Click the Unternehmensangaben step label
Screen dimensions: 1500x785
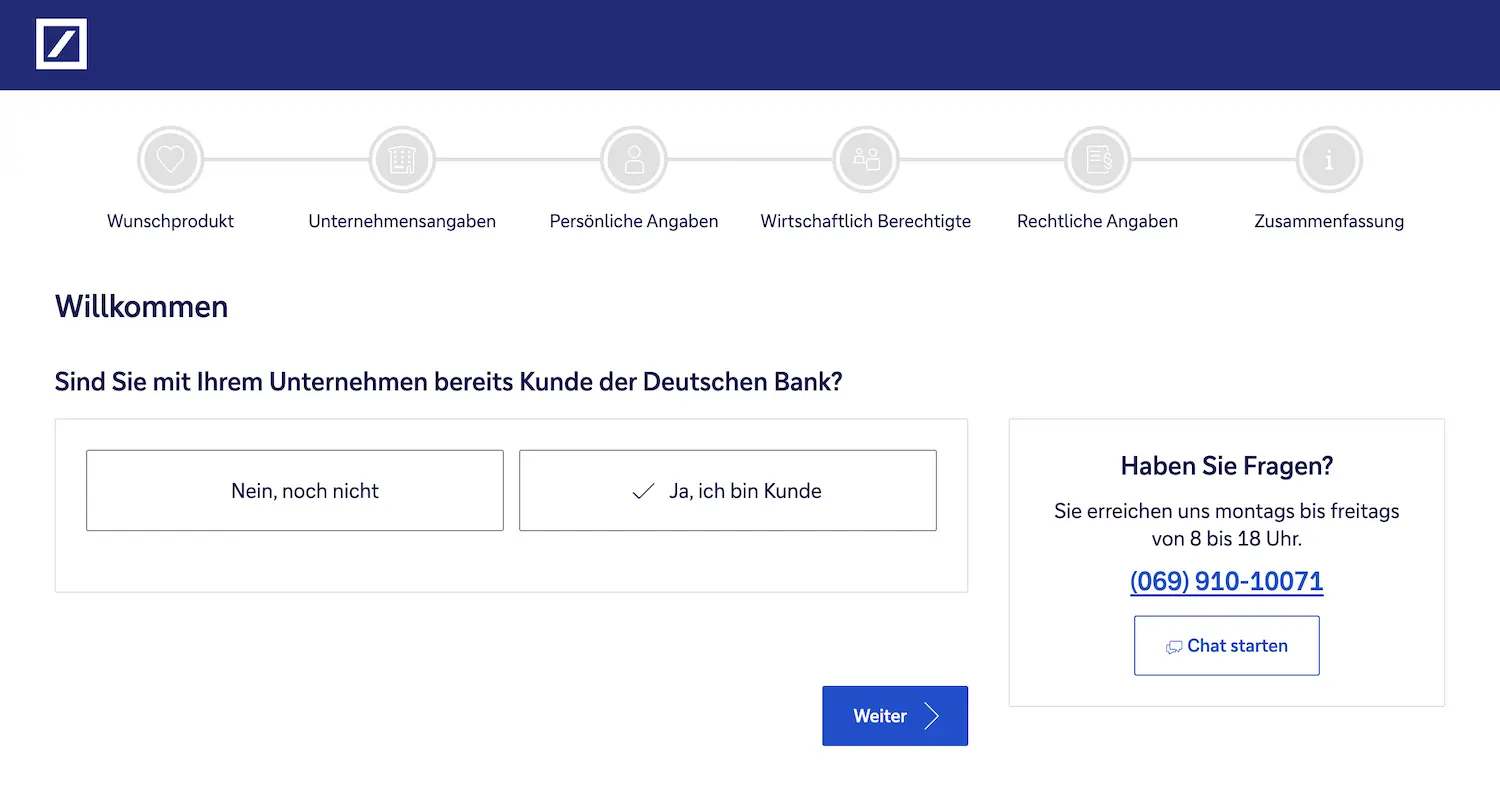point(402,221)
